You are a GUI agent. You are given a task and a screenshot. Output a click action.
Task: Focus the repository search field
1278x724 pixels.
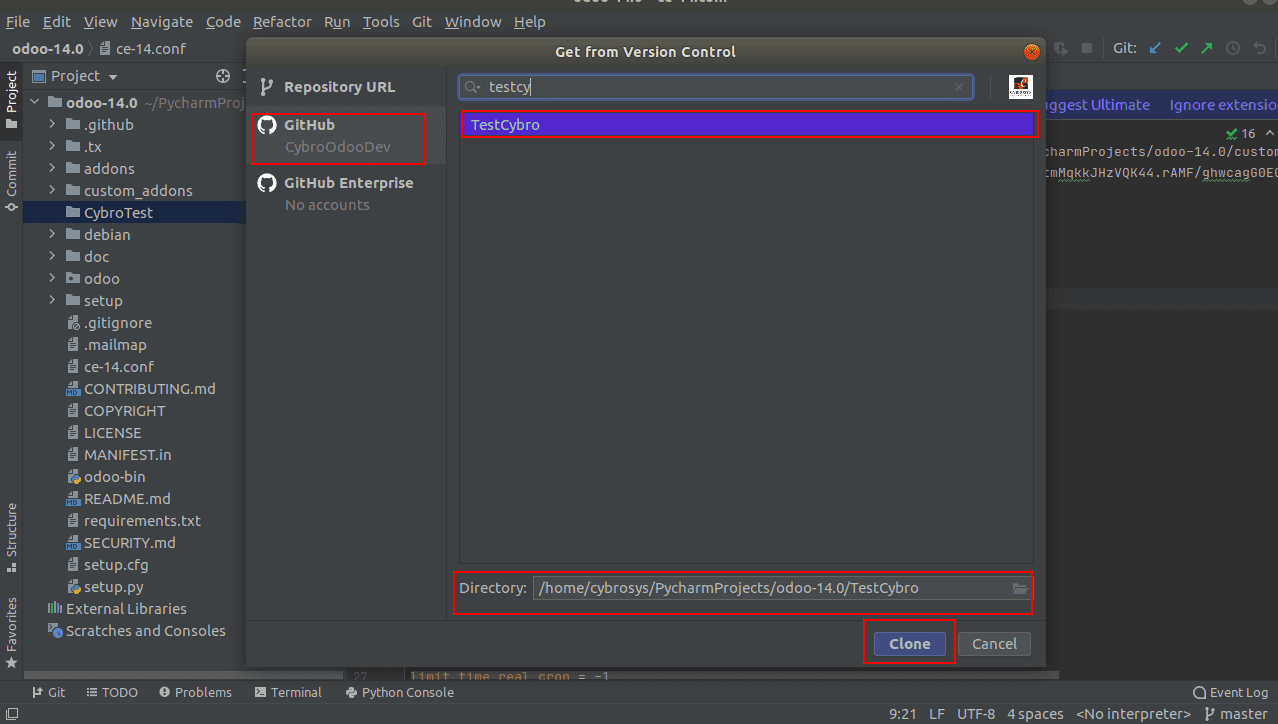pyautogui.click(x=716, y=87)
